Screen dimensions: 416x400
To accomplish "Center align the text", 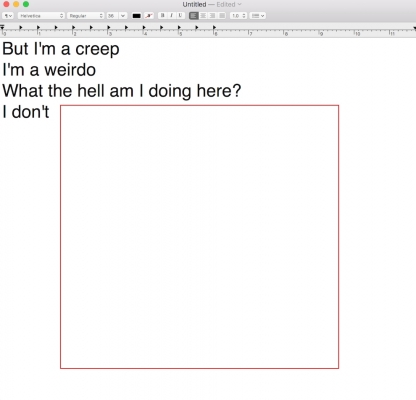I will [203, 16].
